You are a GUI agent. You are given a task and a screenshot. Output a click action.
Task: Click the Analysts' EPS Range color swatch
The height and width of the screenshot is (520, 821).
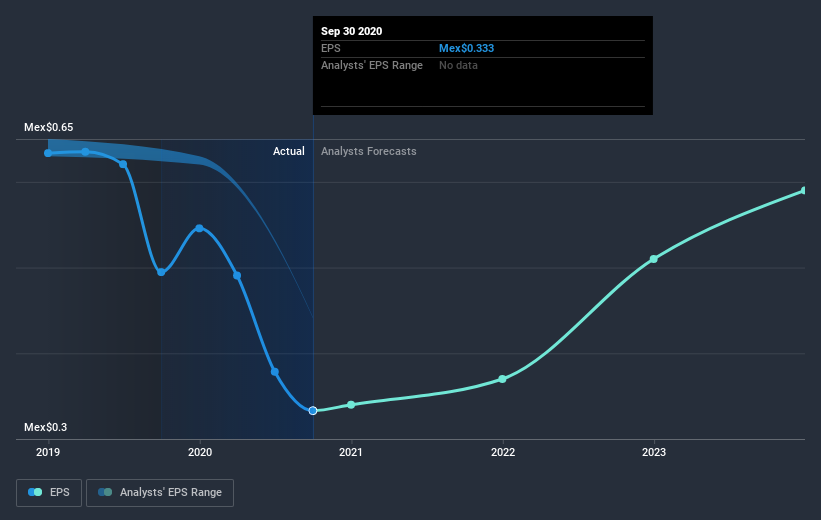coord(105,492)
